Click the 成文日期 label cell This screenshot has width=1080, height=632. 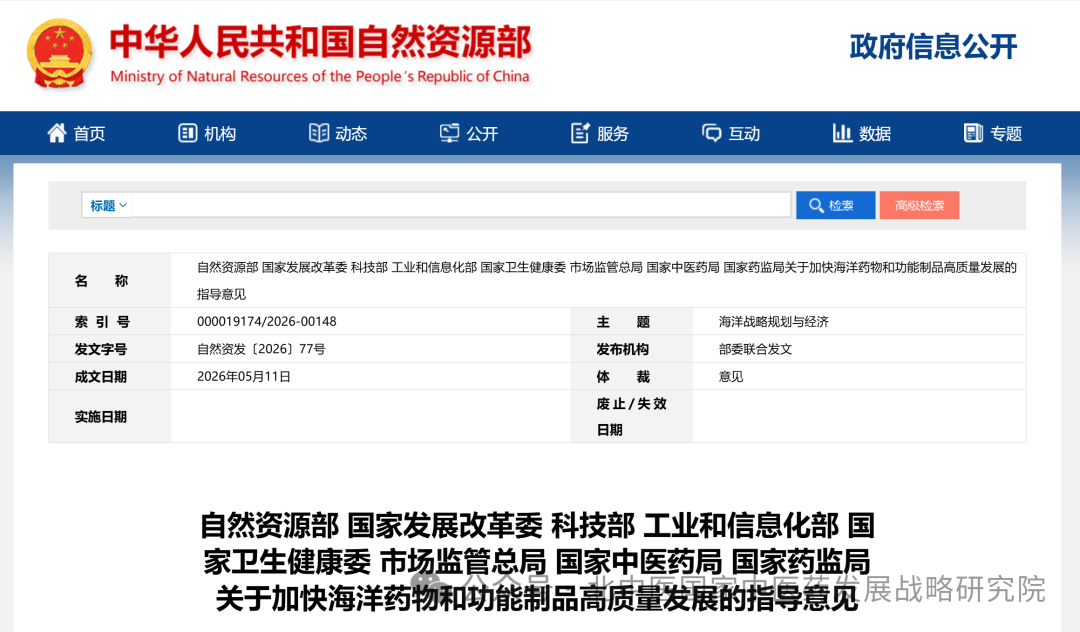coord(110,377)
